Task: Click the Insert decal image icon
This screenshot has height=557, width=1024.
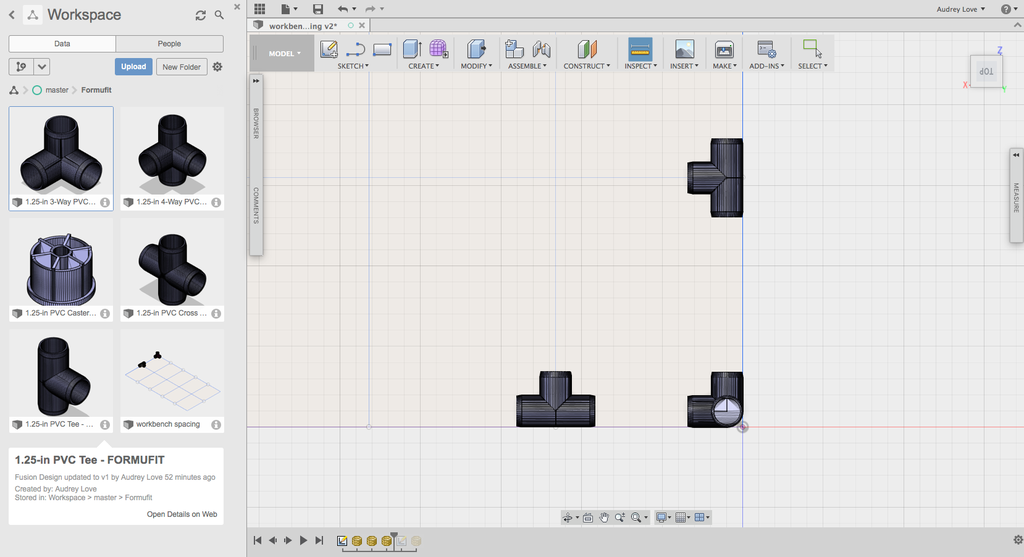Action: tap(684, 49)
